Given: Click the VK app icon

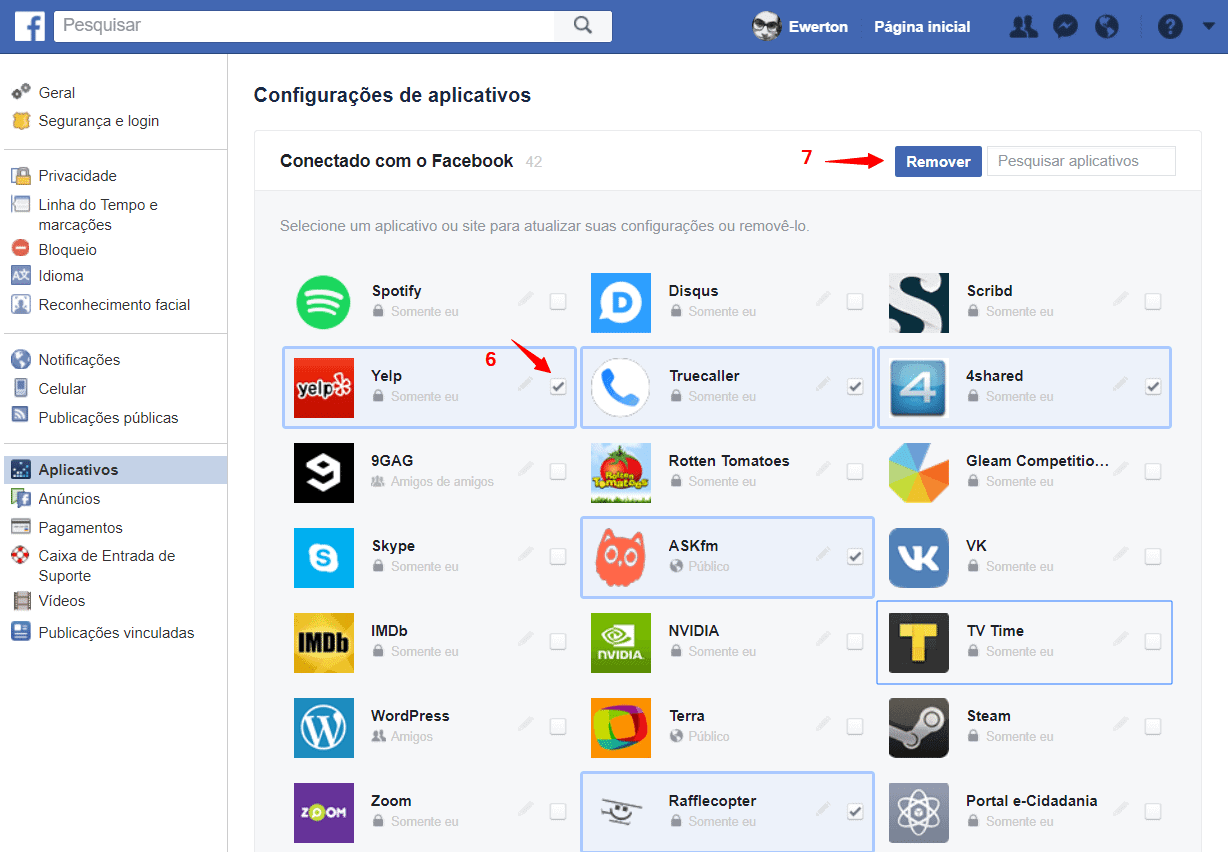Looking at the screenshot, I should 919,557.
